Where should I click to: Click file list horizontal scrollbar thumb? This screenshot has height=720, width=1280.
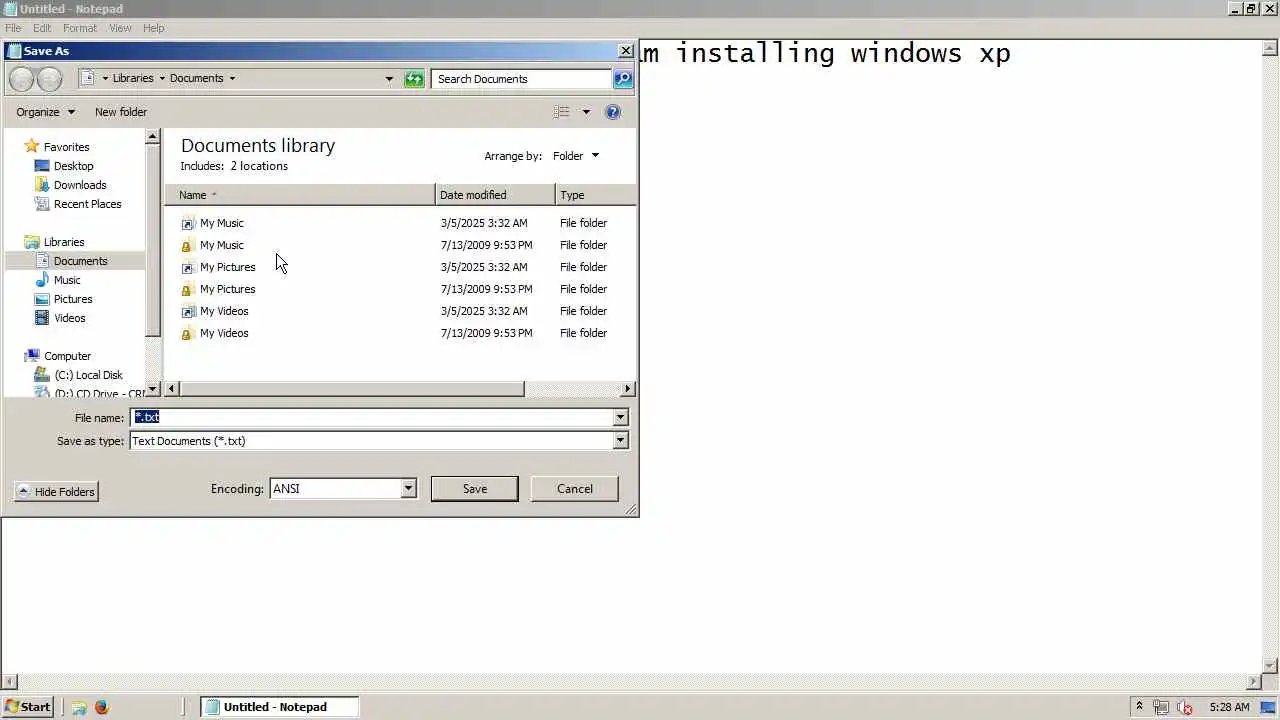point(351,389)
